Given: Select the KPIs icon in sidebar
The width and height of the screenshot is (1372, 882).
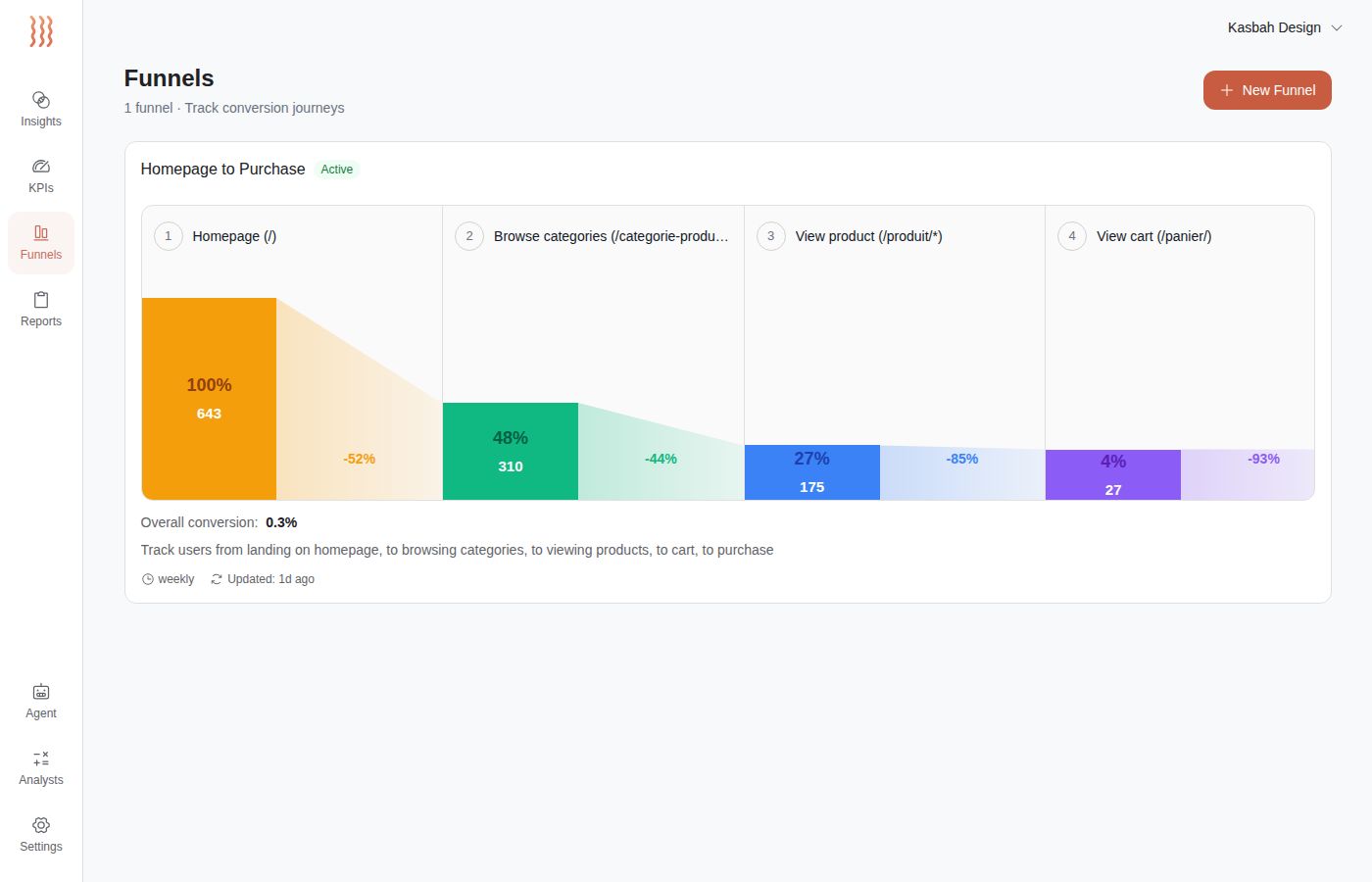Looking at the screenshot, I should point(40,176).
